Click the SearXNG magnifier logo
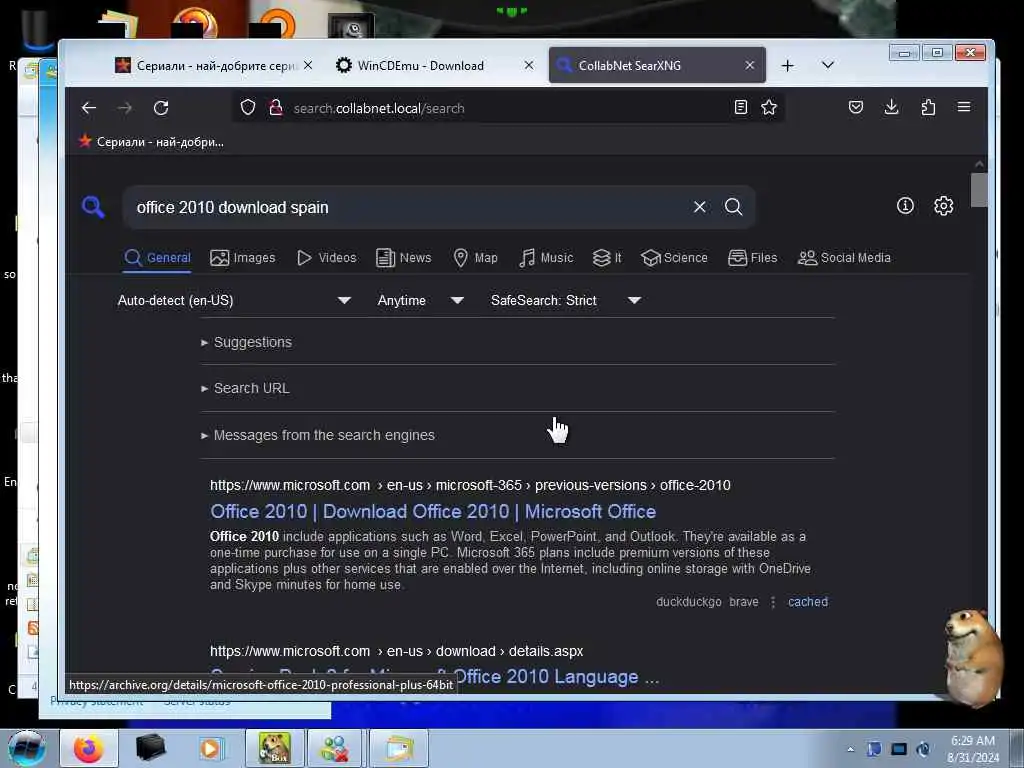This screenshot has width=1024, height=768. click(93, 207)
